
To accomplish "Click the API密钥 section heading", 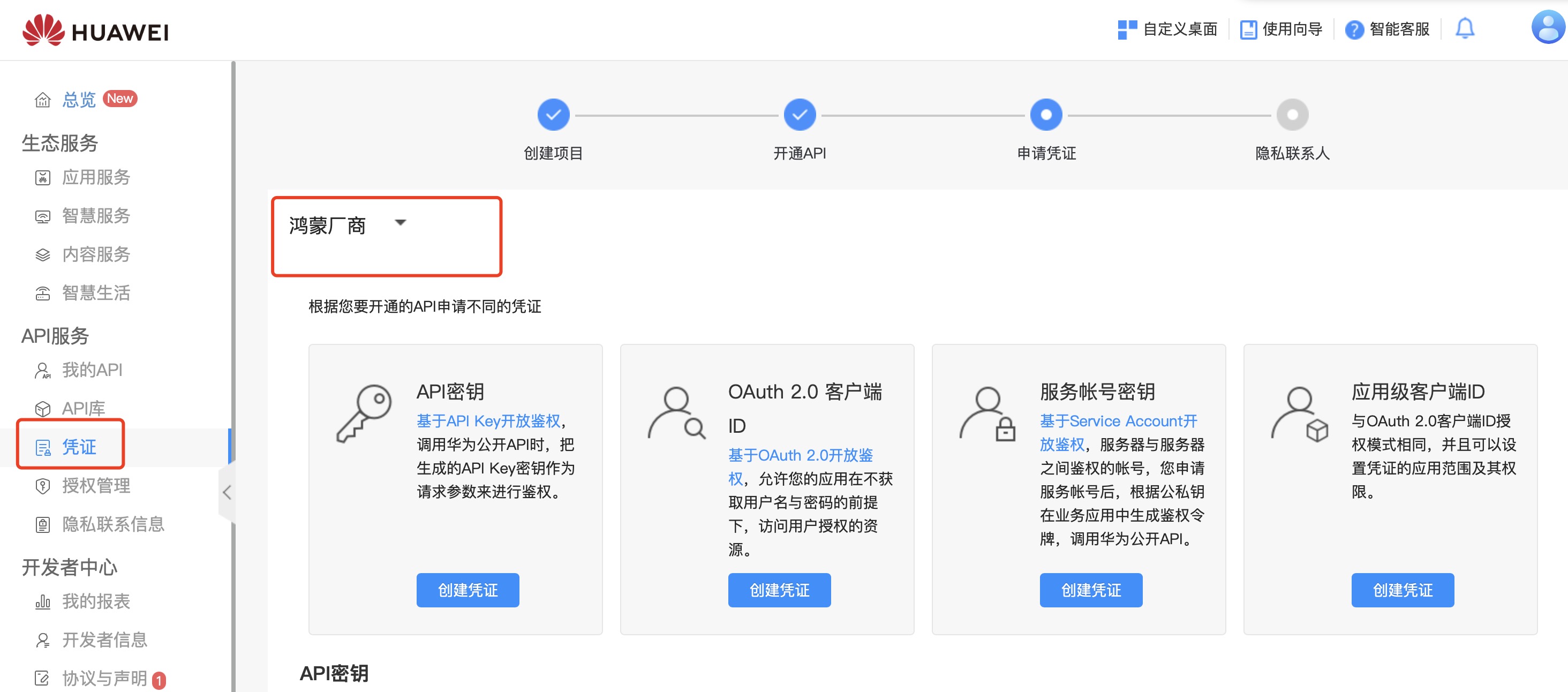I will (334, 674).
